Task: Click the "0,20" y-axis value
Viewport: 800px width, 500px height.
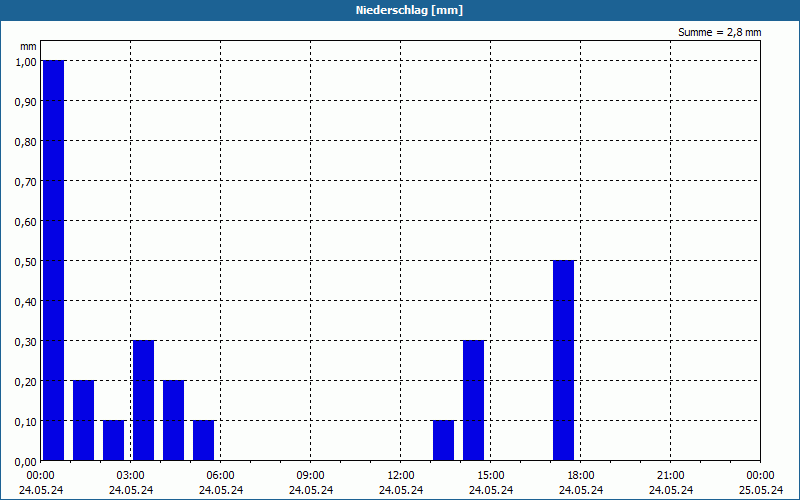Action: click(x=26, y=382)
